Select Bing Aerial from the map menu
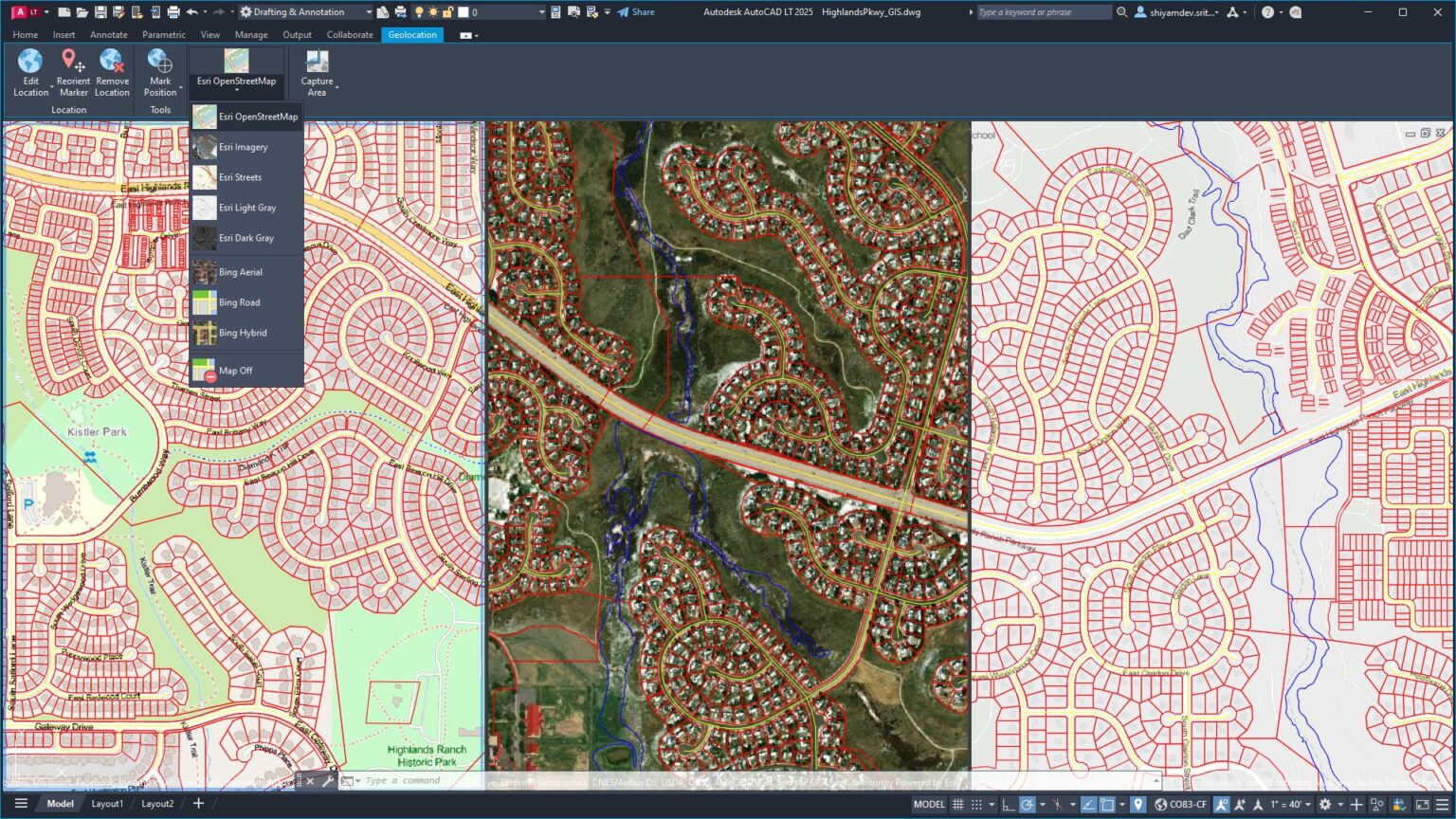 click(x=241, y=272)
